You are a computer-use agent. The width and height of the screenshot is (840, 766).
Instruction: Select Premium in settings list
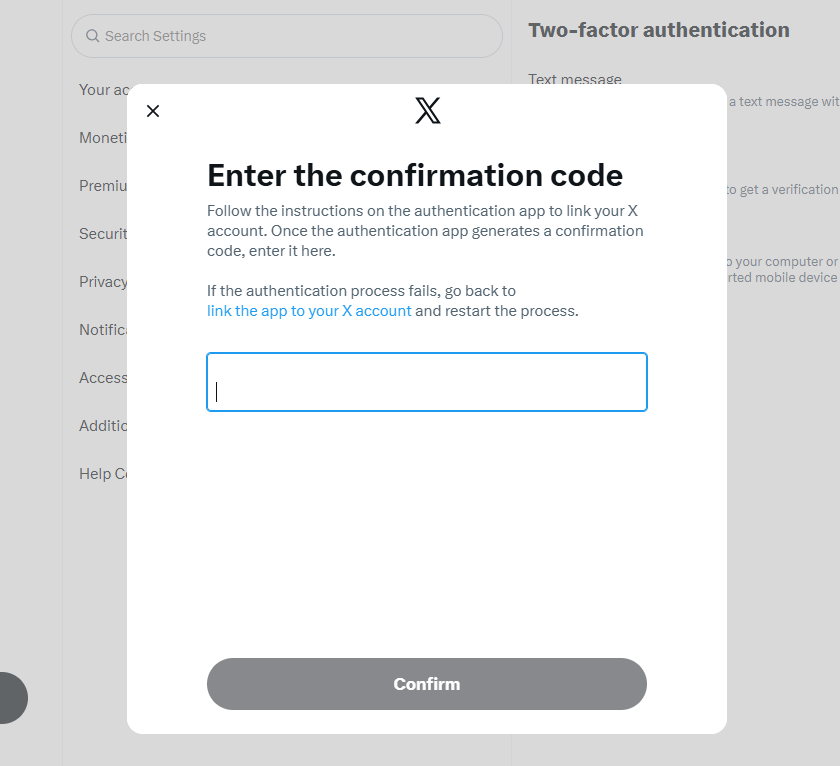coord(103,186)
